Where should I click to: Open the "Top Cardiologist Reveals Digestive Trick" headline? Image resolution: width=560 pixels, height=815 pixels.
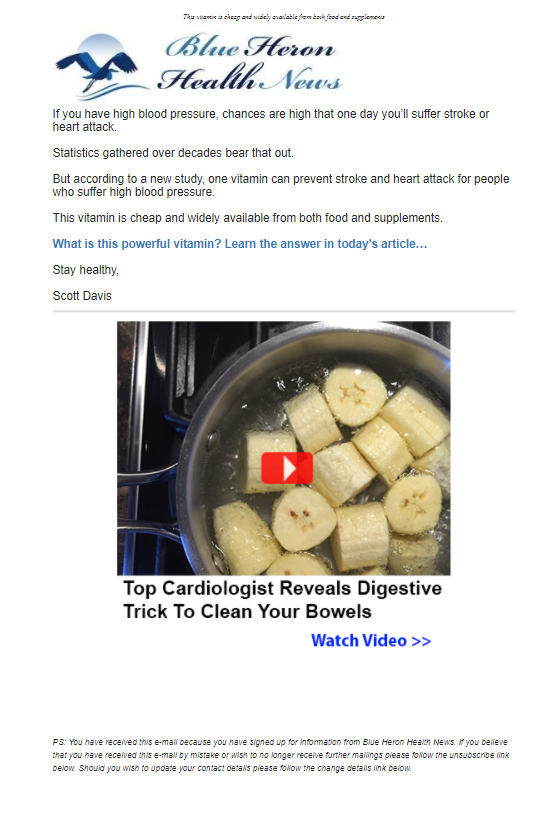[282, 600]
